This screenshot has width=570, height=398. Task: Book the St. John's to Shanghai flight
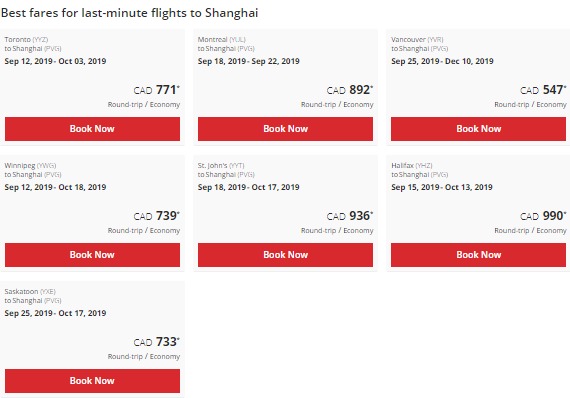[285, 255]
